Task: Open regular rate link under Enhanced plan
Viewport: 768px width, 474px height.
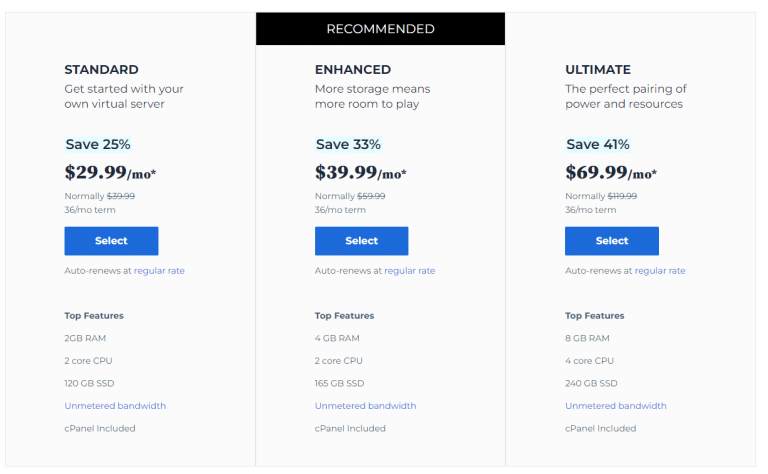Action: pyautogui.click(x=409, y=271)
